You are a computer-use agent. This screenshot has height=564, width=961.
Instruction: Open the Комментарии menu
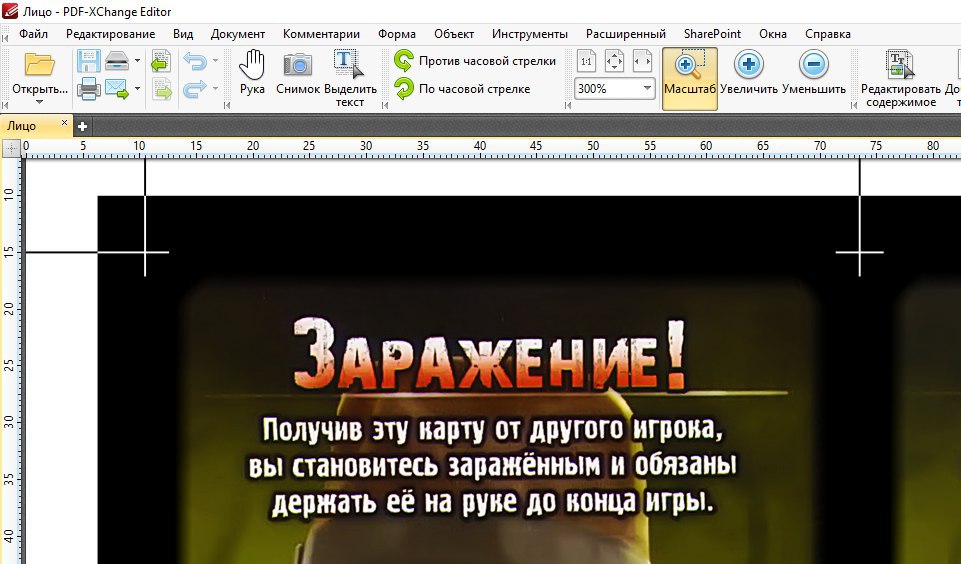click(x=321, y=34)
